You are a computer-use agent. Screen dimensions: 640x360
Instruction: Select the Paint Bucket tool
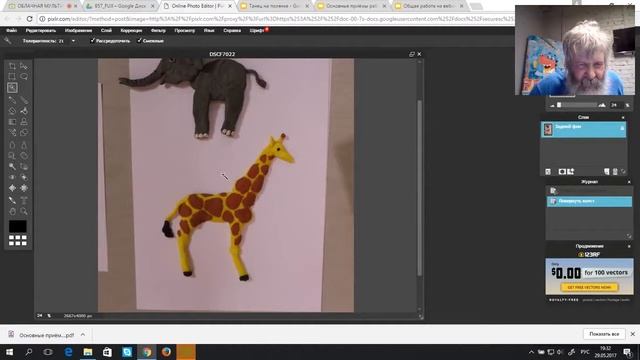tap(24, 111)
